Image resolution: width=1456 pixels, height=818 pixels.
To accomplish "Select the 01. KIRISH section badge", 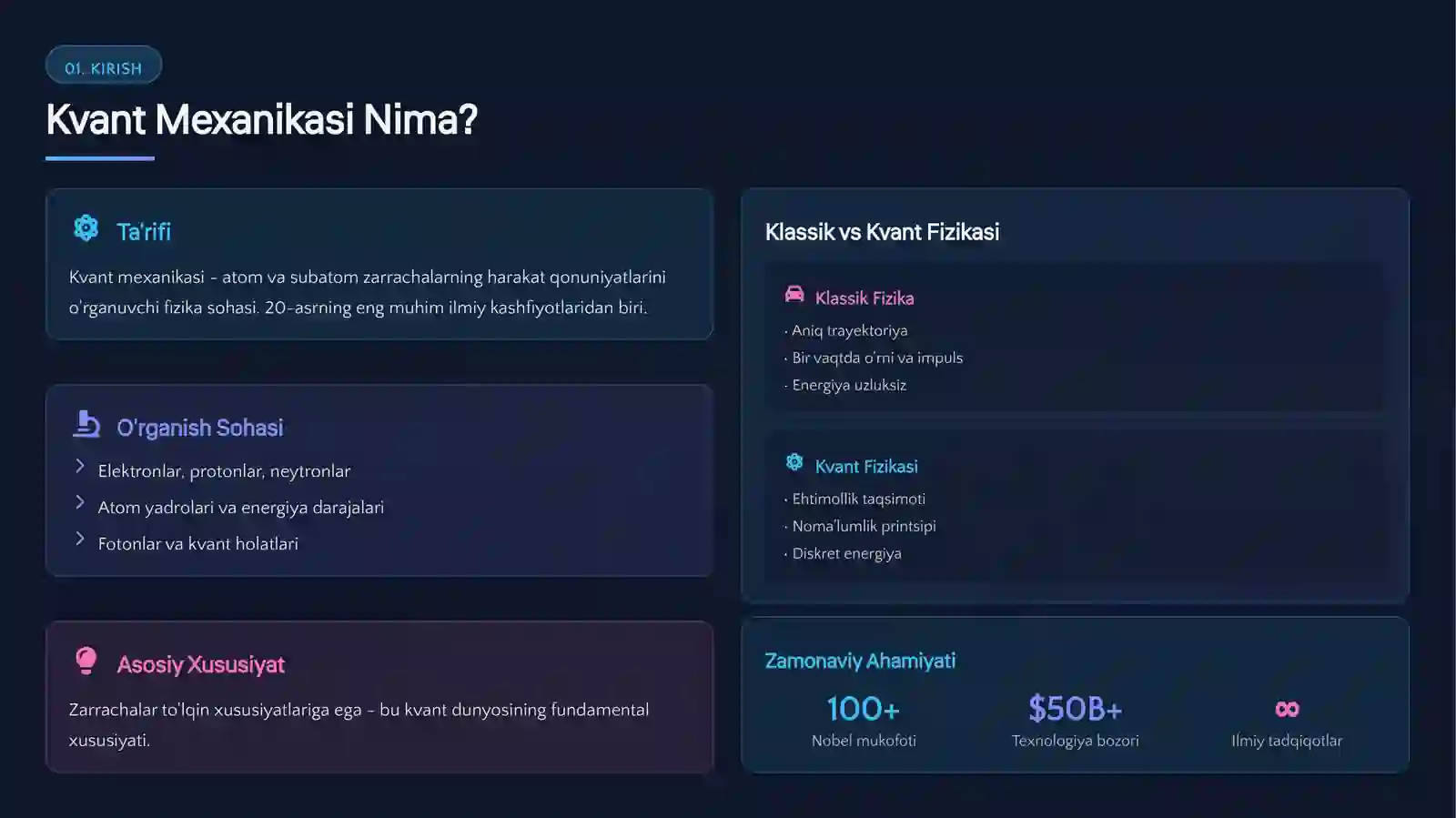I will coord(104,66).
